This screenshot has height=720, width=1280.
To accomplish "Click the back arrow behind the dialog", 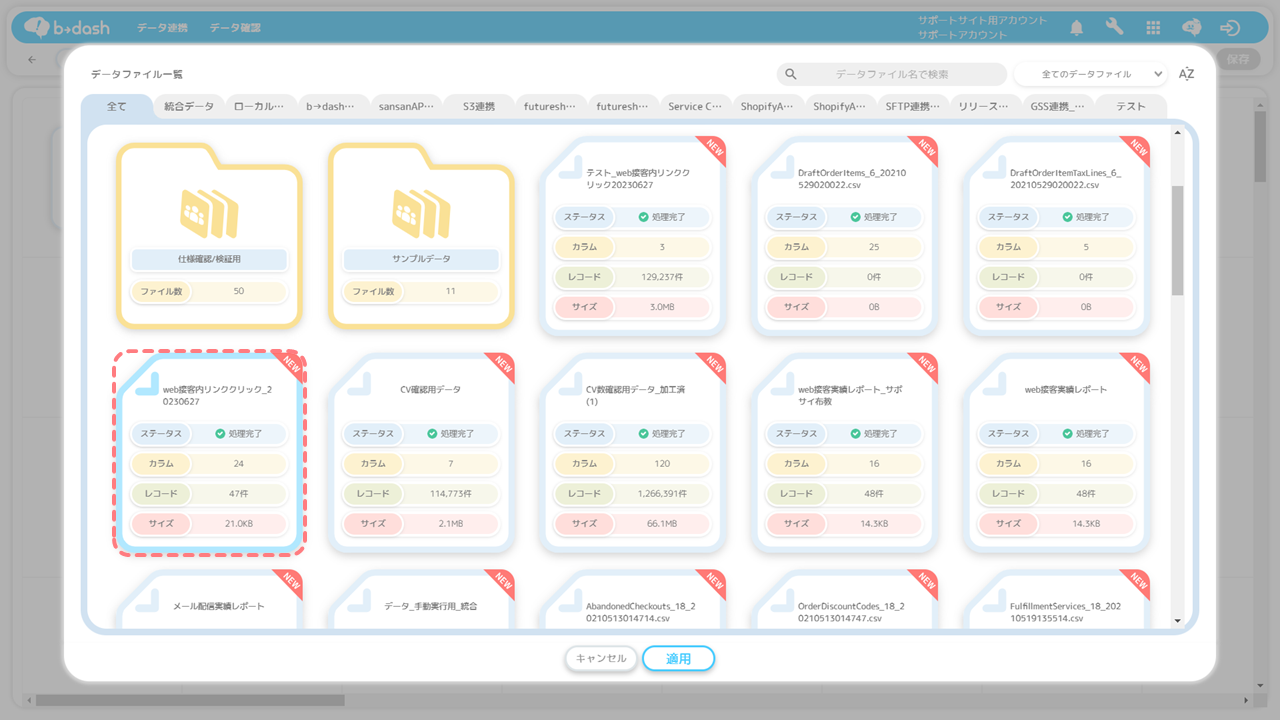I will (32, 60).
